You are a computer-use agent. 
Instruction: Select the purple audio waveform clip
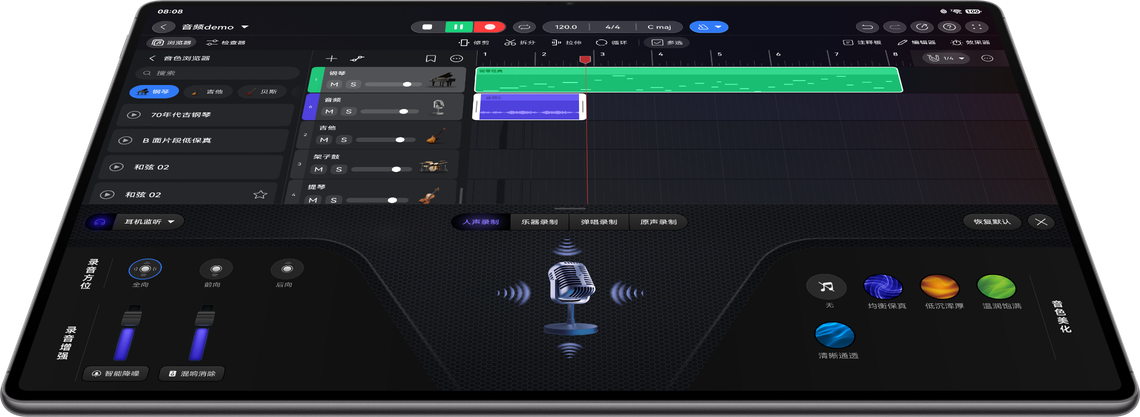click(x=529, y=107)
